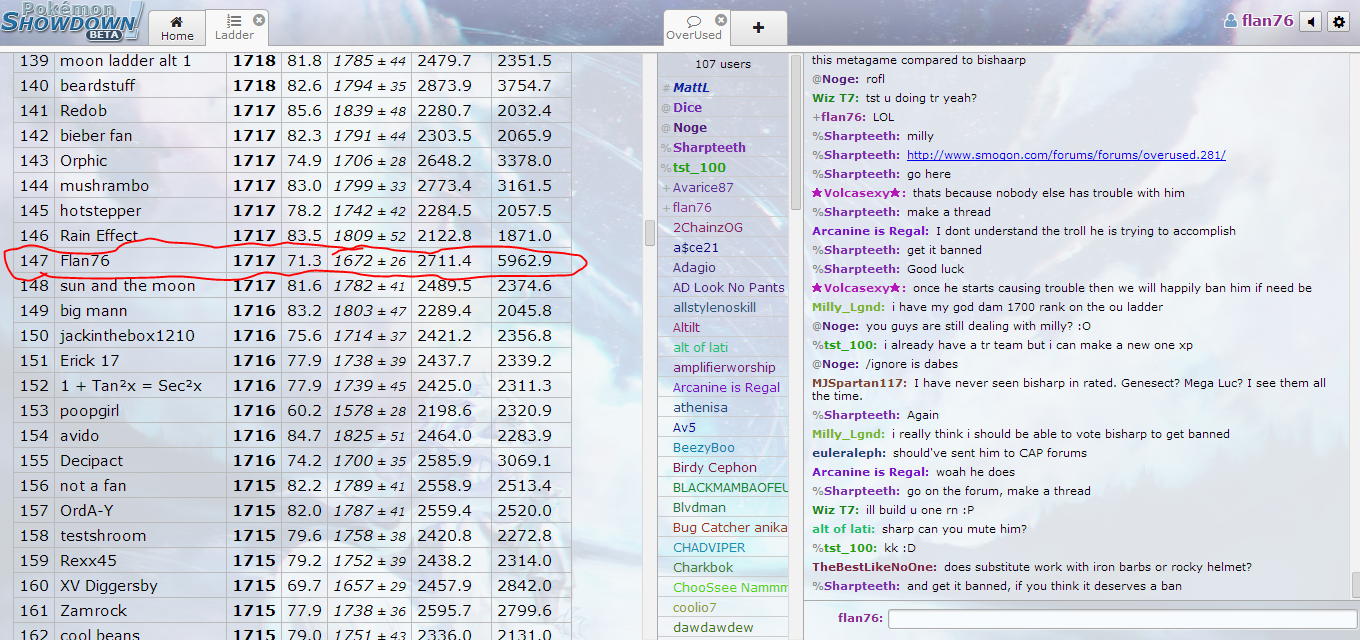Click user tst_100 in the user list
The width and height of the screenshot is (1360, 640).
coord(699,168)
